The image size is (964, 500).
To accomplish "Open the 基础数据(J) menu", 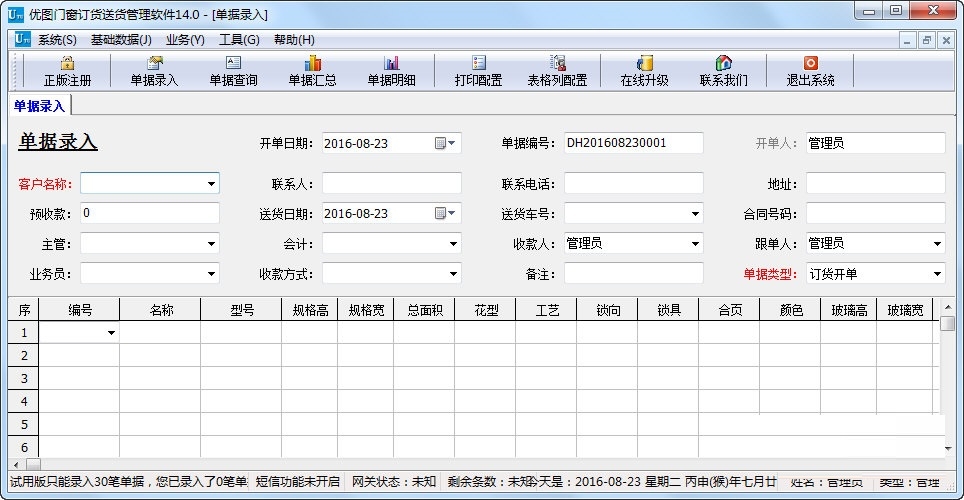I will tap(121, 40).
